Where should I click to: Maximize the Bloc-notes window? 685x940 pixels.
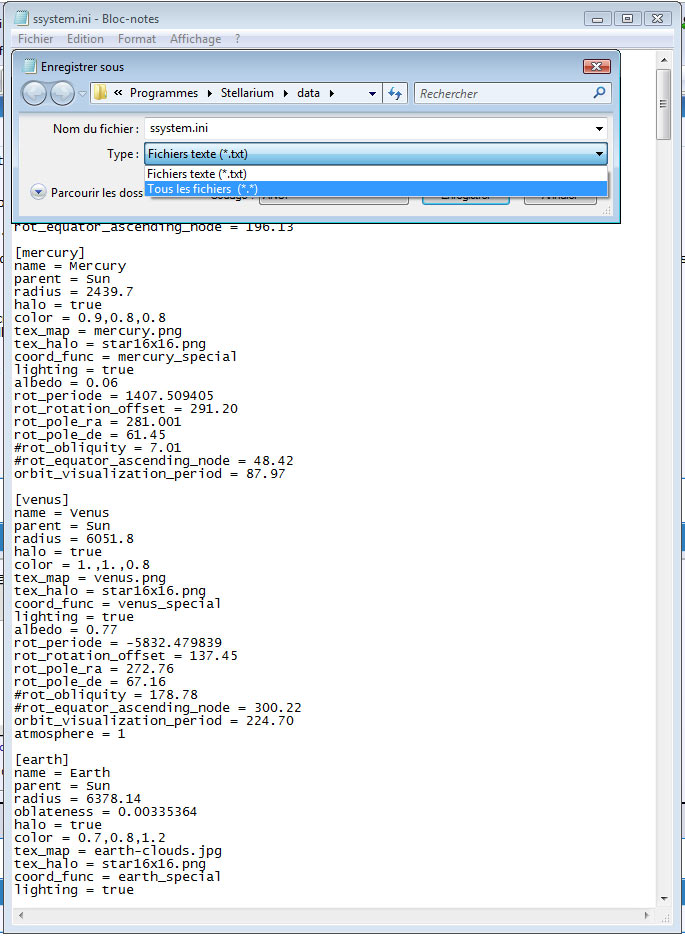tap(627, 19)
